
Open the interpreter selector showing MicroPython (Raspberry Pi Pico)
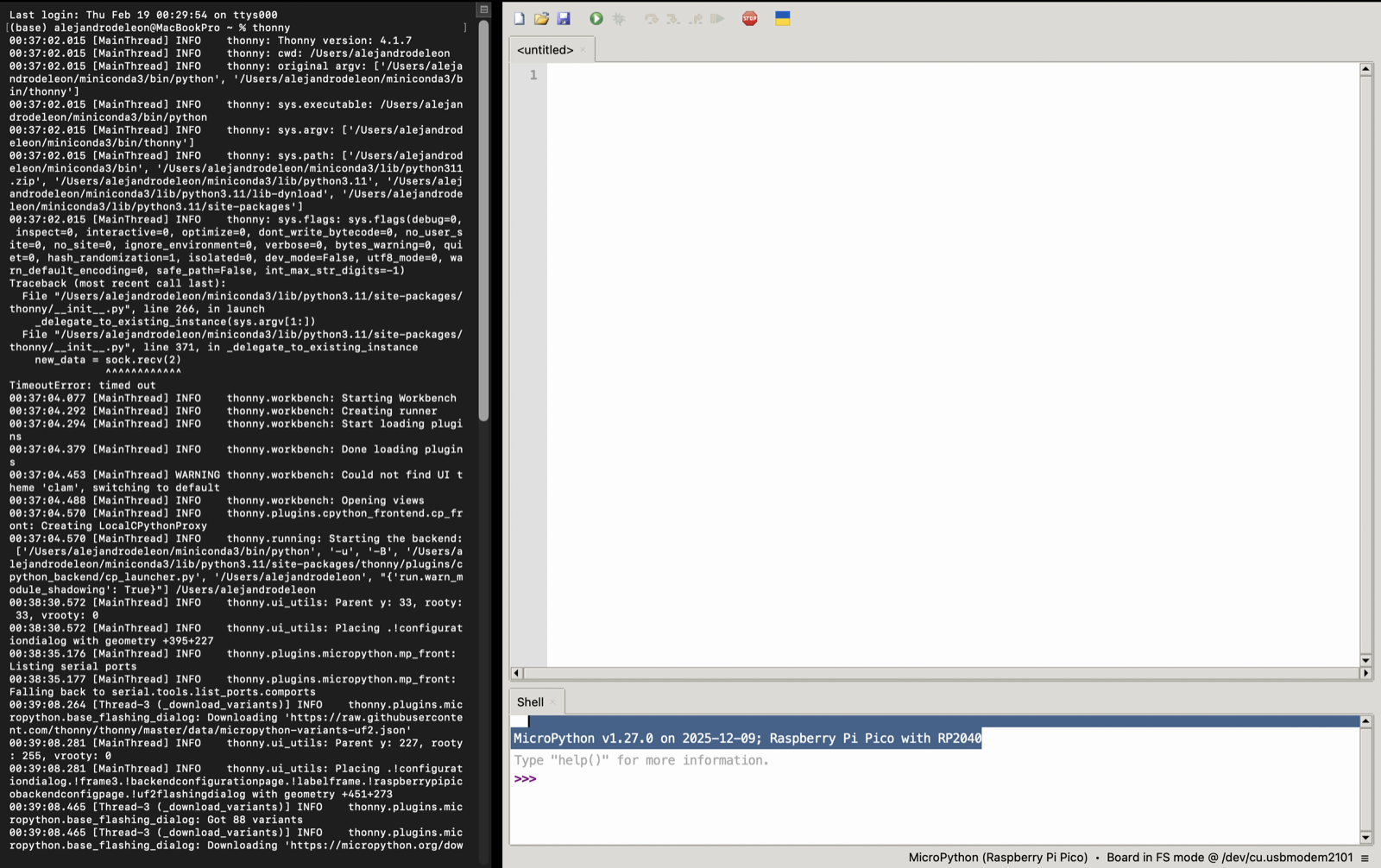(x=997, y=857)
